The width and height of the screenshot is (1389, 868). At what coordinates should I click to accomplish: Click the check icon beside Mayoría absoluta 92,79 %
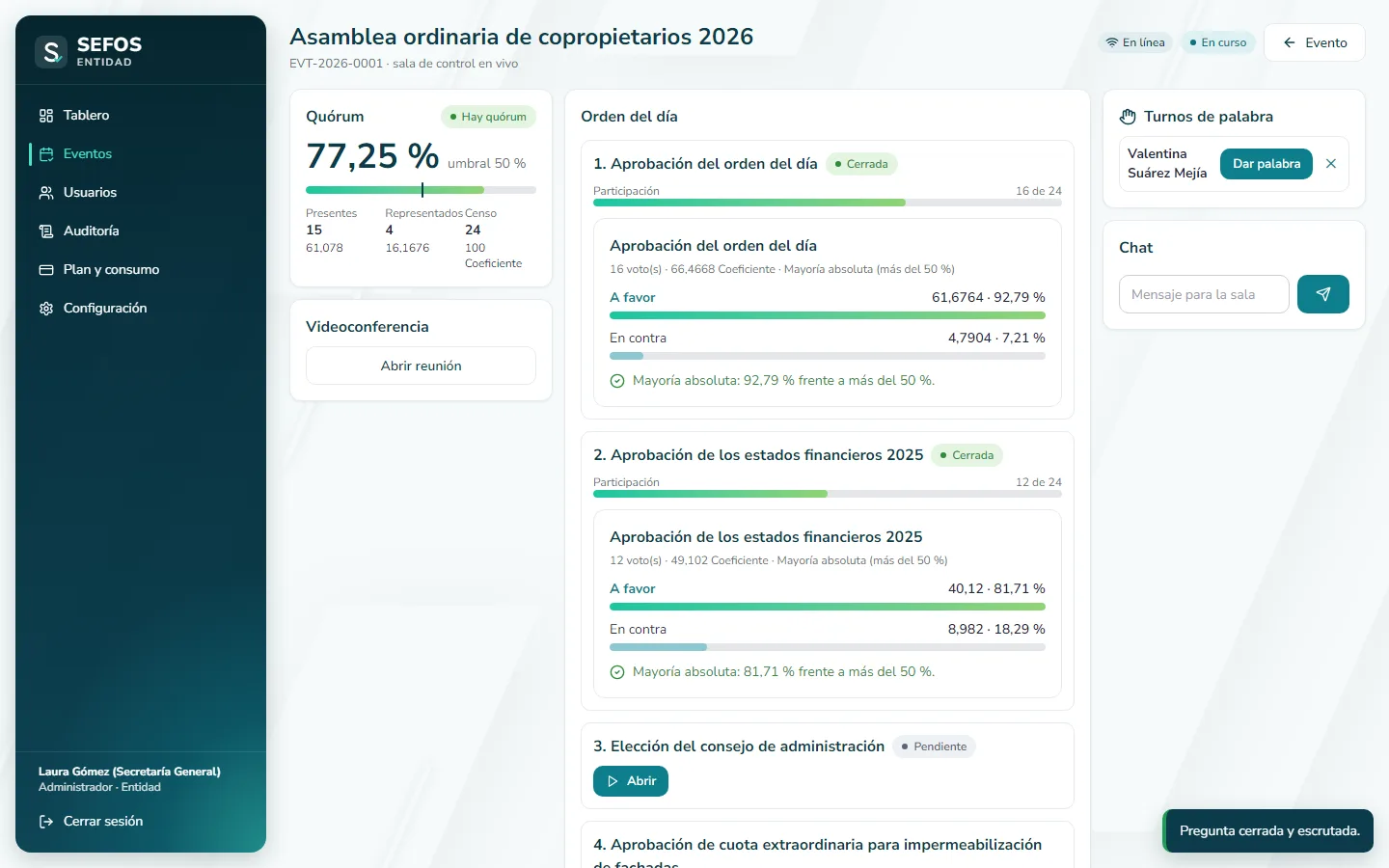pyautogui.click(x=617, y=381)
